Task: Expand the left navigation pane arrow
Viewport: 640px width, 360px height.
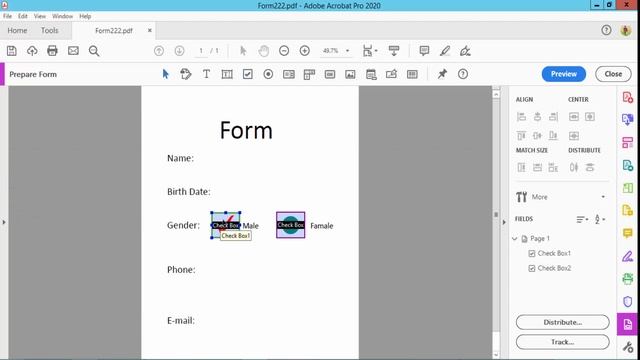Action: (4, 222)
